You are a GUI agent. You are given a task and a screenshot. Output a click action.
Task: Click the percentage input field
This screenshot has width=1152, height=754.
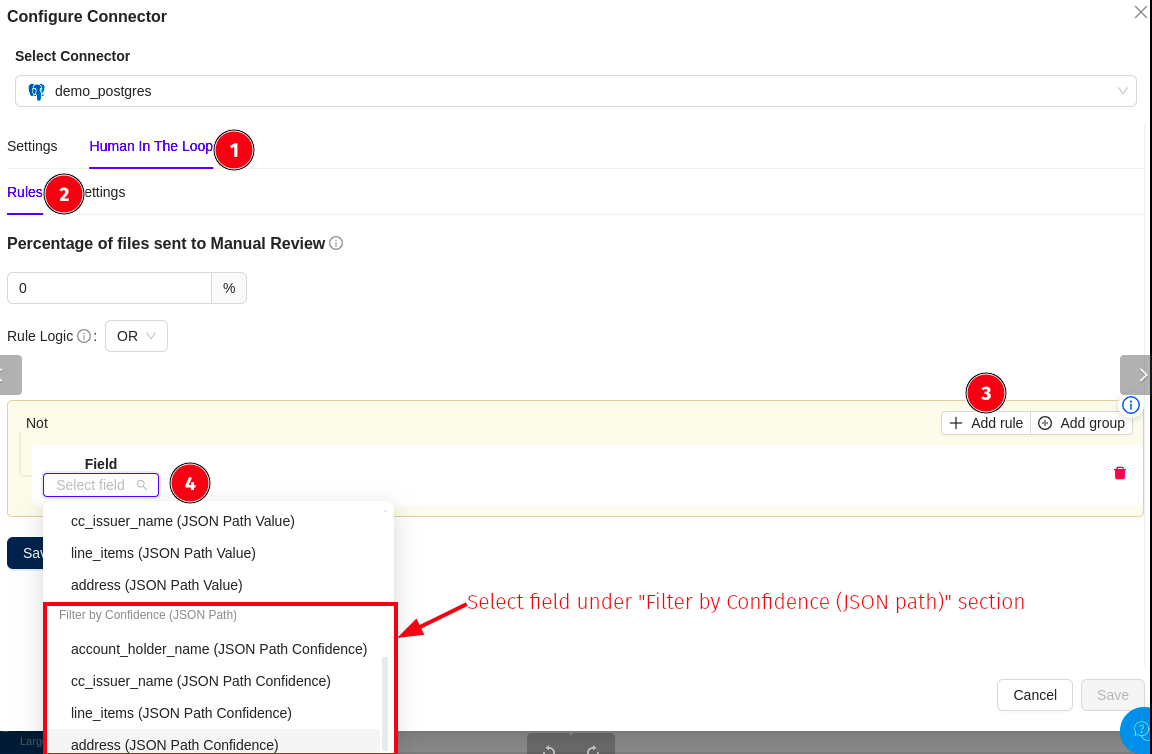109,288
